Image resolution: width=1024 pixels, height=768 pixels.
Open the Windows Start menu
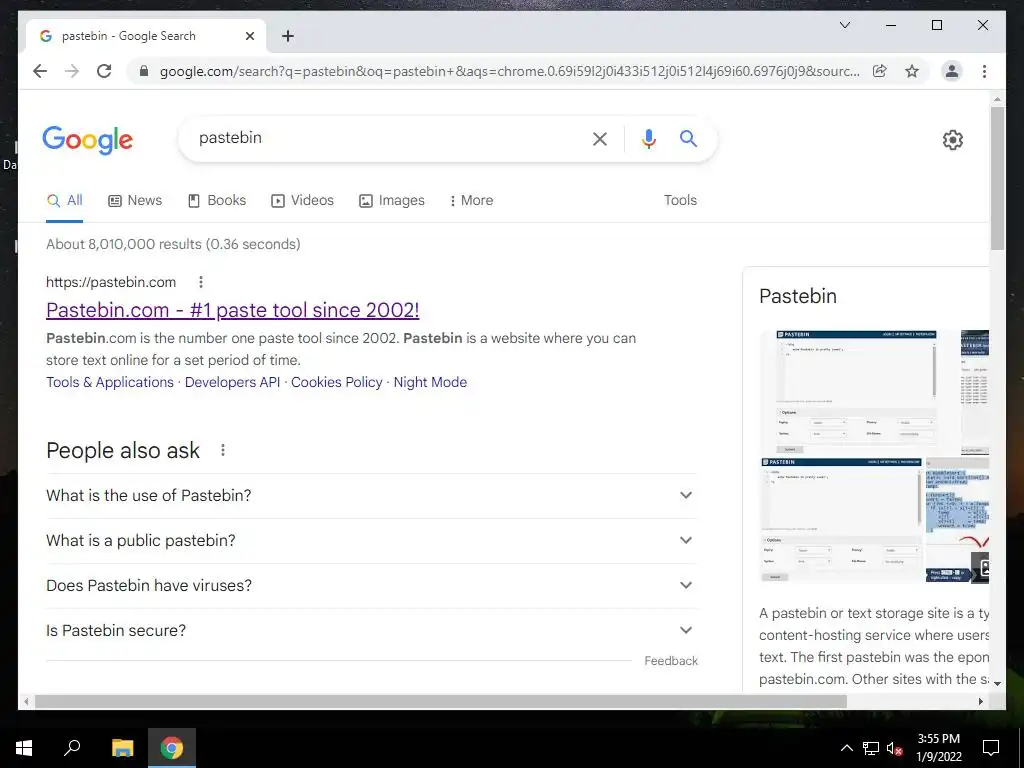coord(24,748)
